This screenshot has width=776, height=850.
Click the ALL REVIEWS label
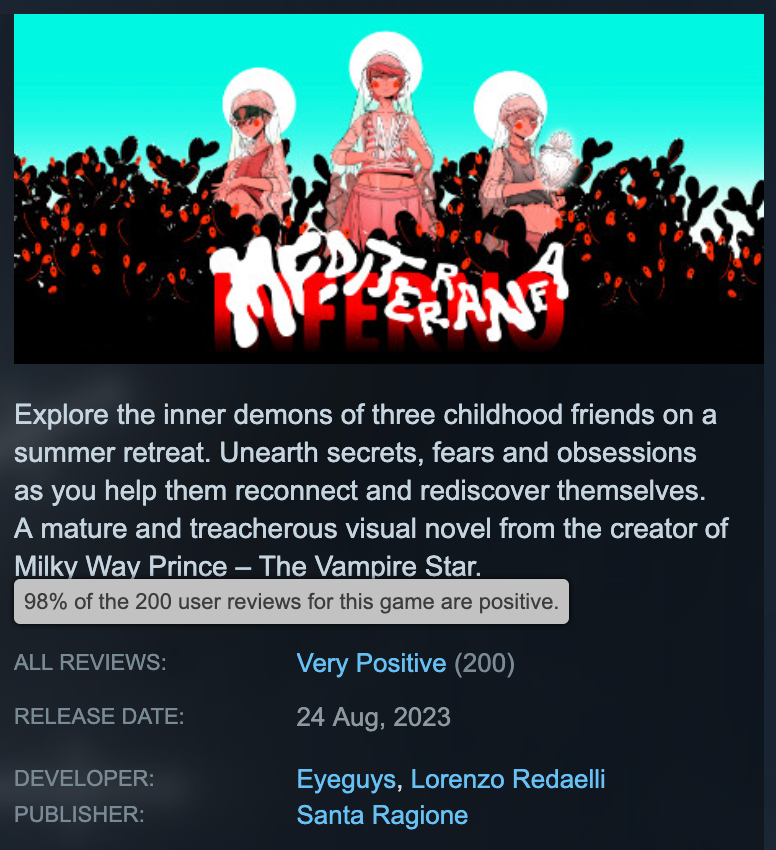click(90, 663)
